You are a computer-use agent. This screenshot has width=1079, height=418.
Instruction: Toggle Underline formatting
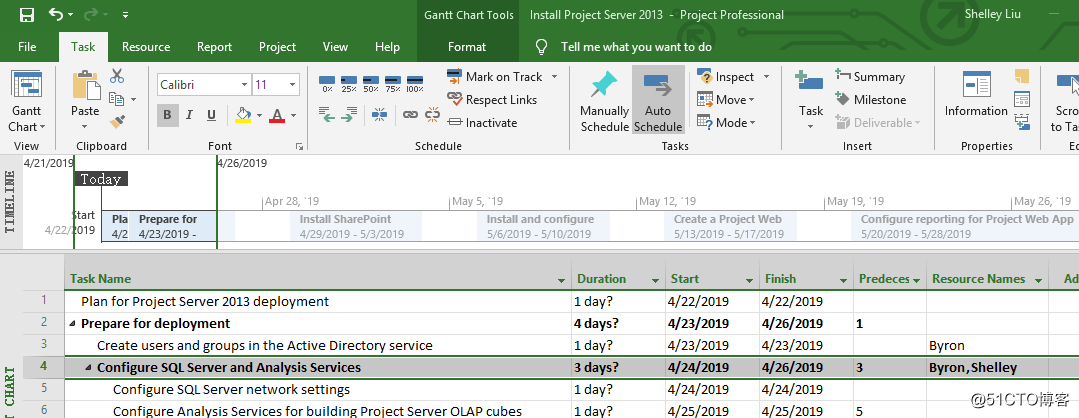pos(211,115)
